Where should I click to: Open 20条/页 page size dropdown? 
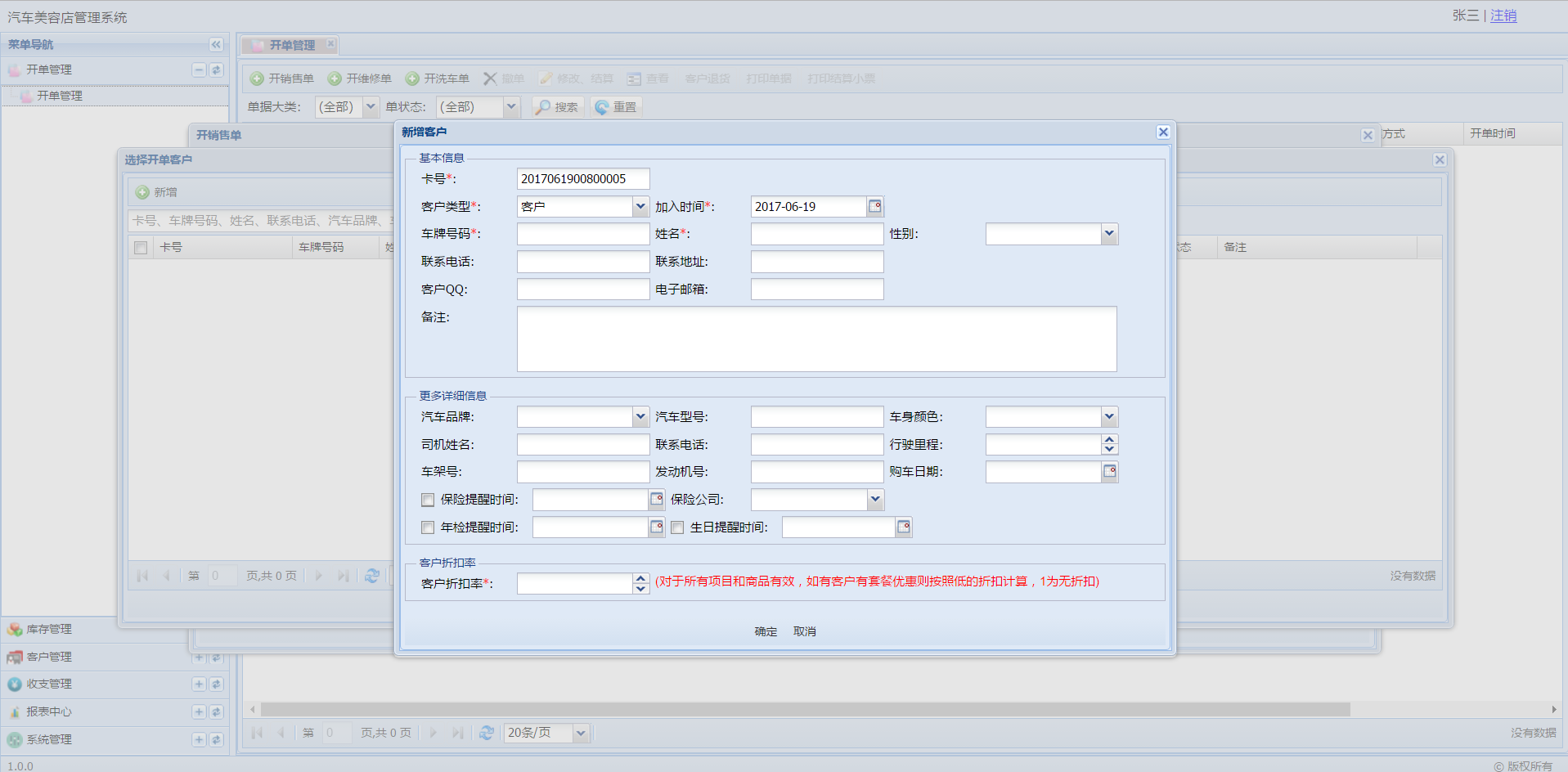coord(581,733)
